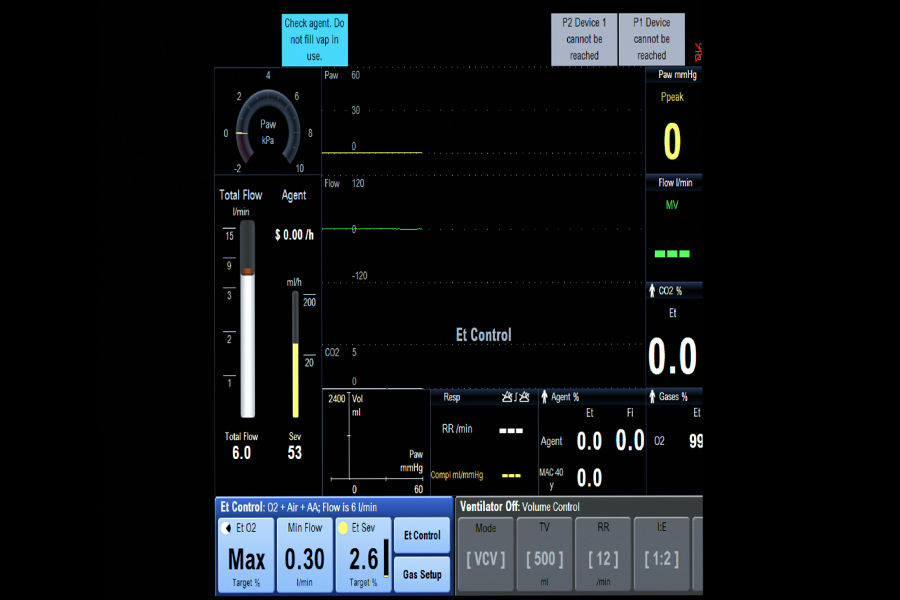Dismiss the 'Check agent' cyan alert message
Image resolution: width=900 pixels, height=600 pixels.
coord(315,40)
